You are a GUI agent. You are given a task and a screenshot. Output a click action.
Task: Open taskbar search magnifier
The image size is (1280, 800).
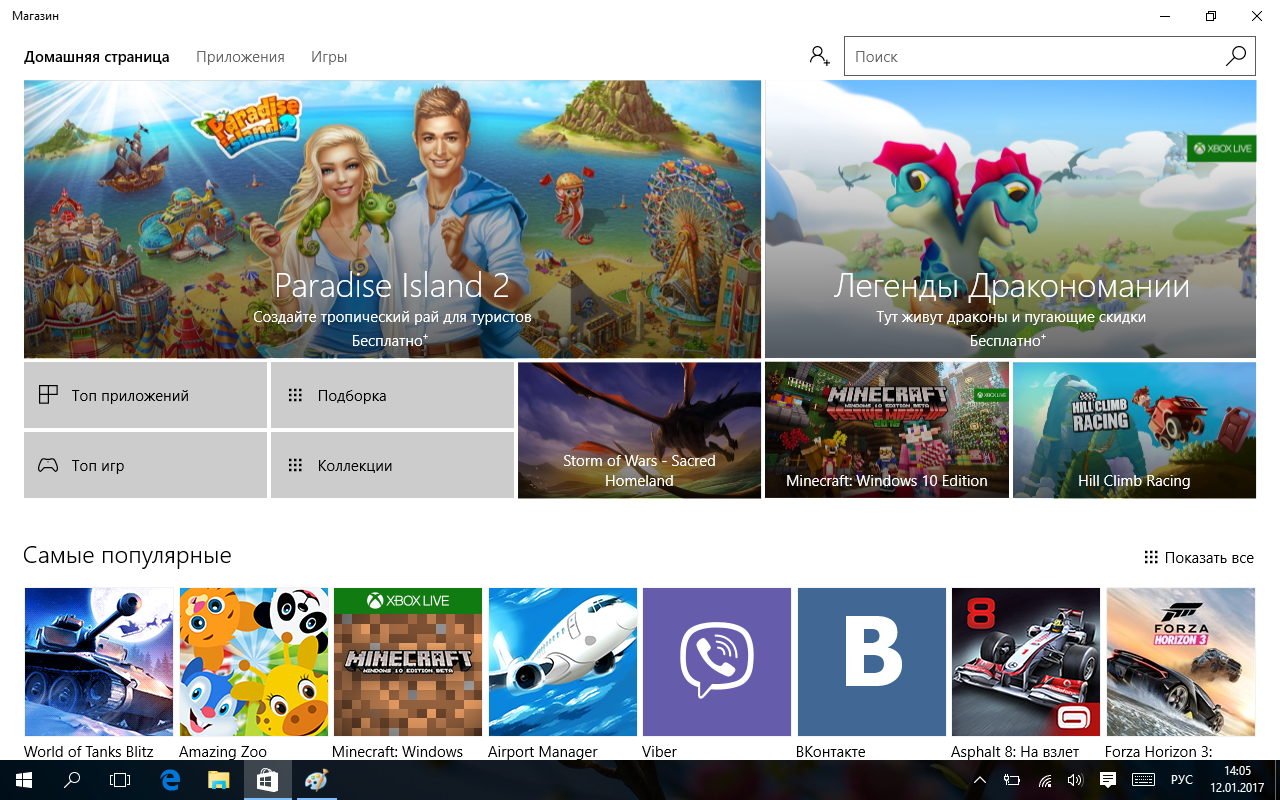[72, 780]
